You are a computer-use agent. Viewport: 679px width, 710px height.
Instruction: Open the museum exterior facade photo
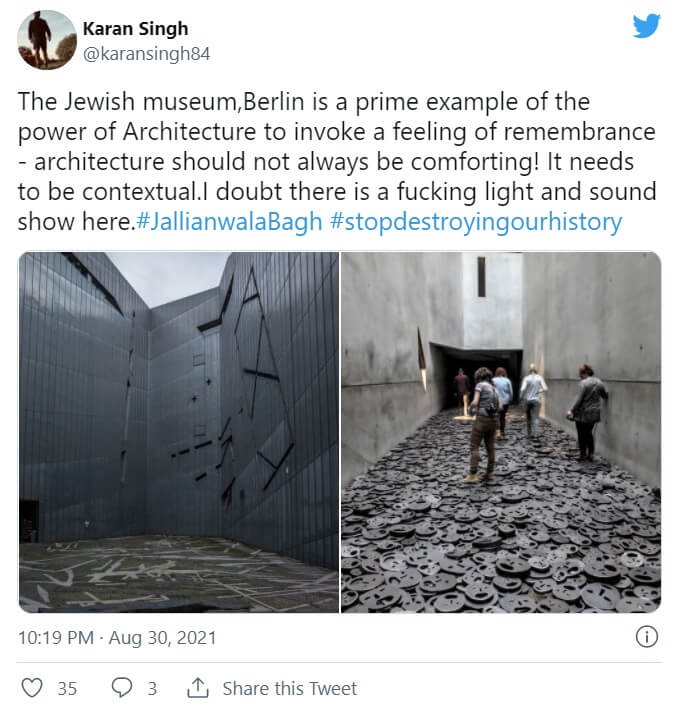click(178, 432)
